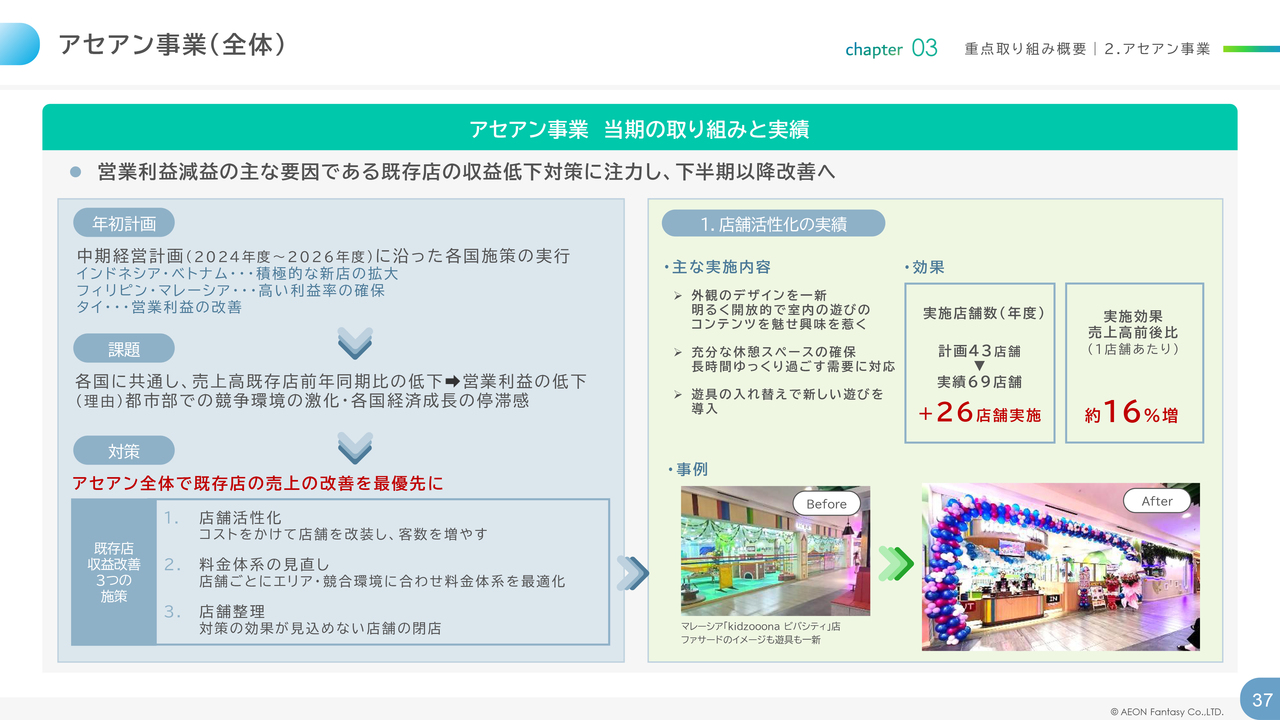Click the green アセアン事業 当期の取り組みと実績 banner

tap(639, 128)
